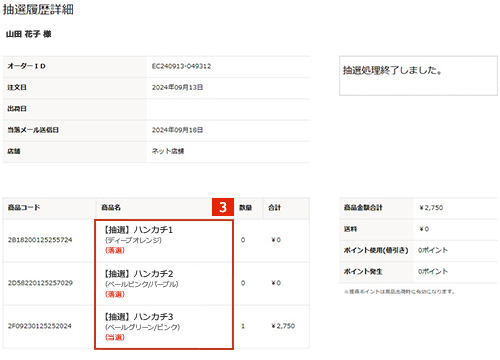The height and width of the screenshot is (360, 500).
Task: Click the 注文日 label
Action: (x=17, y=87)
